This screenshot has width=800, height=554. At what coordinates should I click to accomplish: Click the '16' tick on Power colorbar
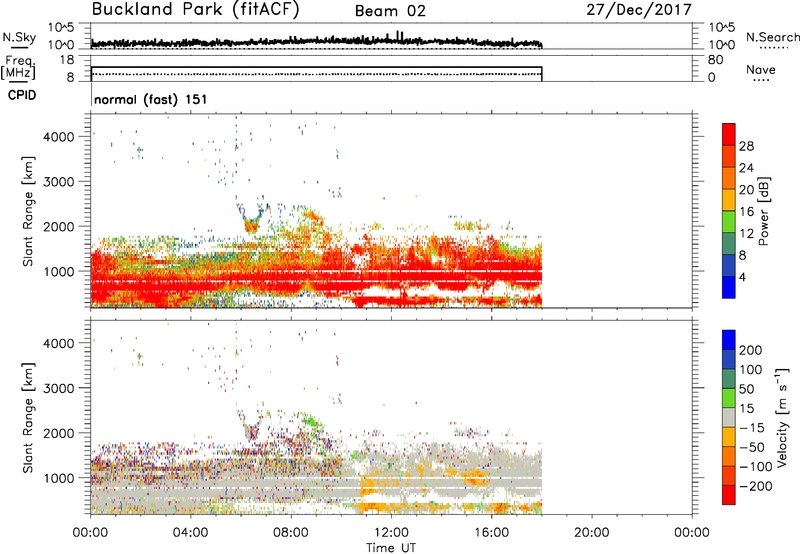[x=746, y=212]
